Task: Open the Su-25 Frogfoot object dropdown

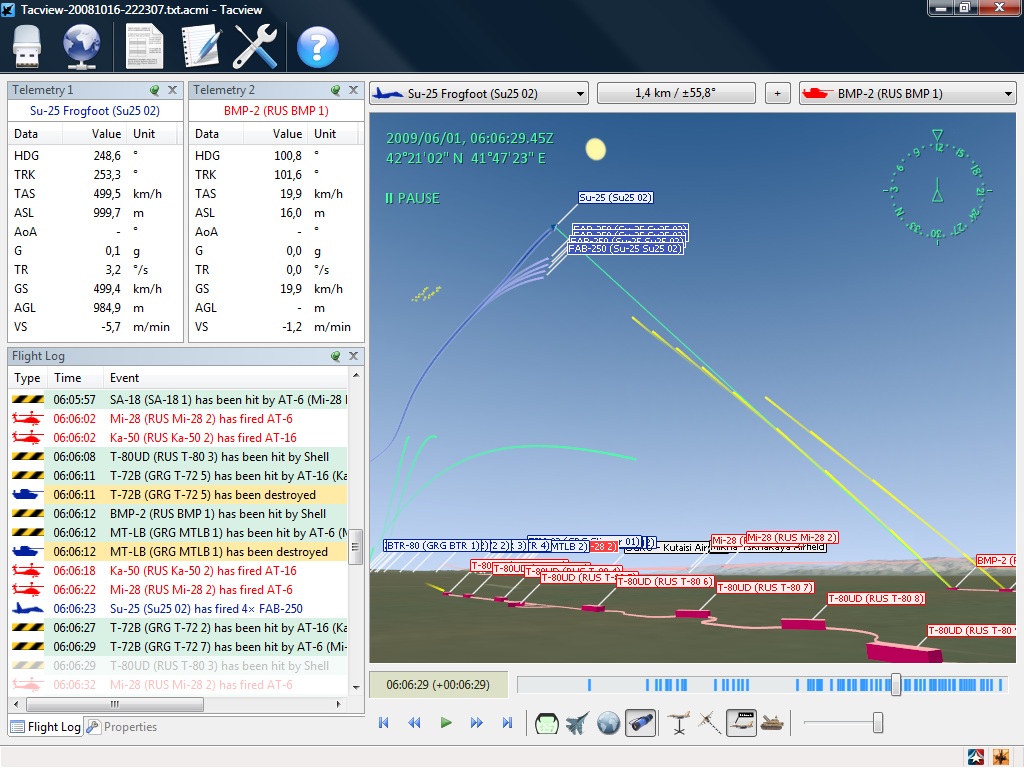Action: click(479, 93)
